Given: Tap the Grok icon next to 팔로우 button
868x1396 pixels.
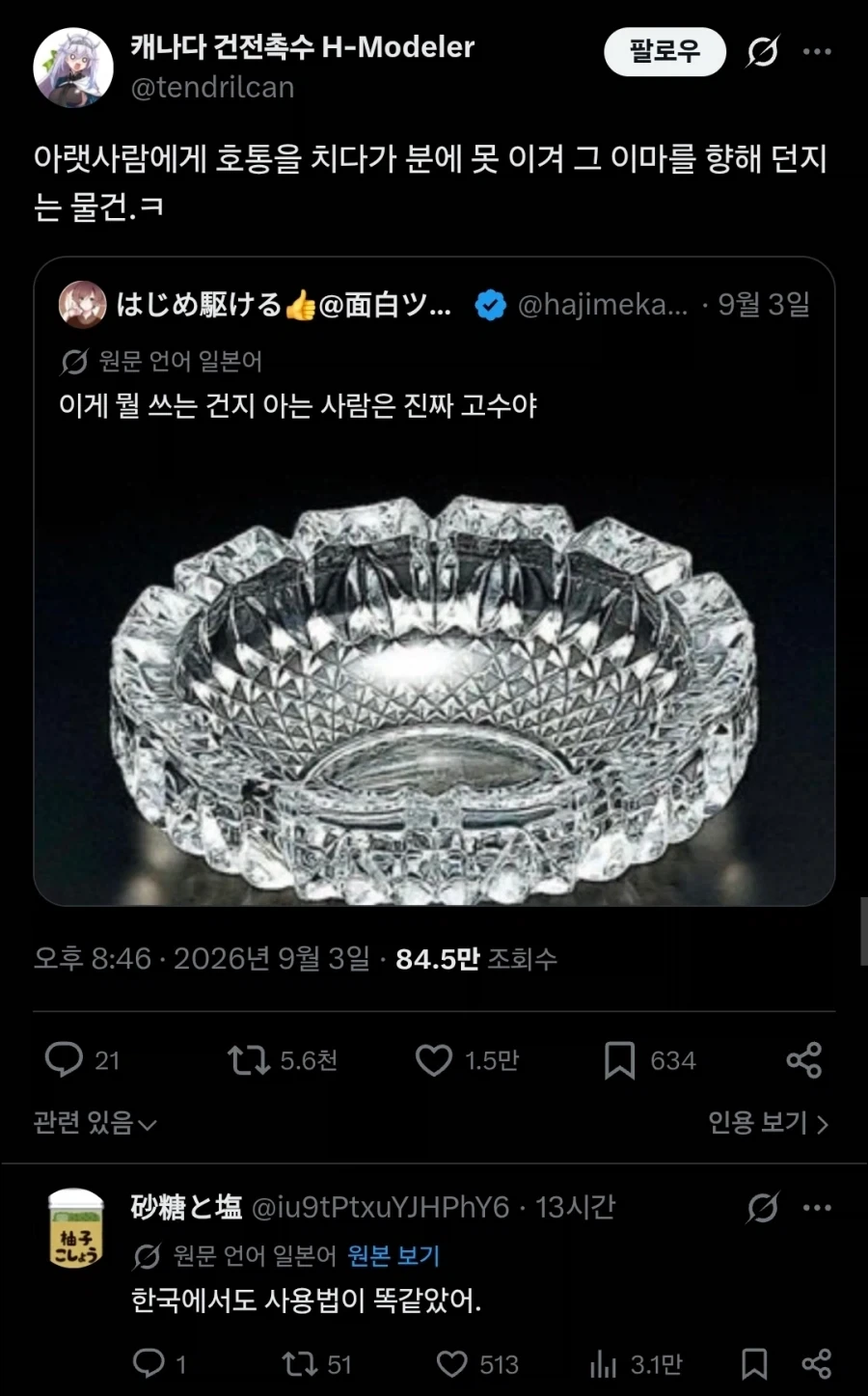Looking at the screenshot, I should tap(762, 51).
